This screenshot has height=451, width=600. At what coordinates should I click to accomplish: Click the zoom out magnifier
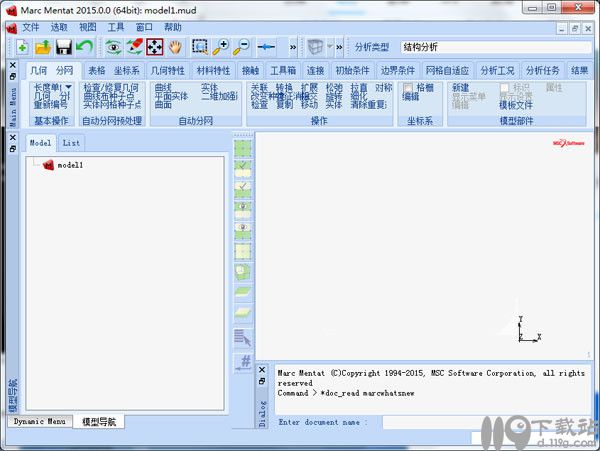[x=241, y=47]
